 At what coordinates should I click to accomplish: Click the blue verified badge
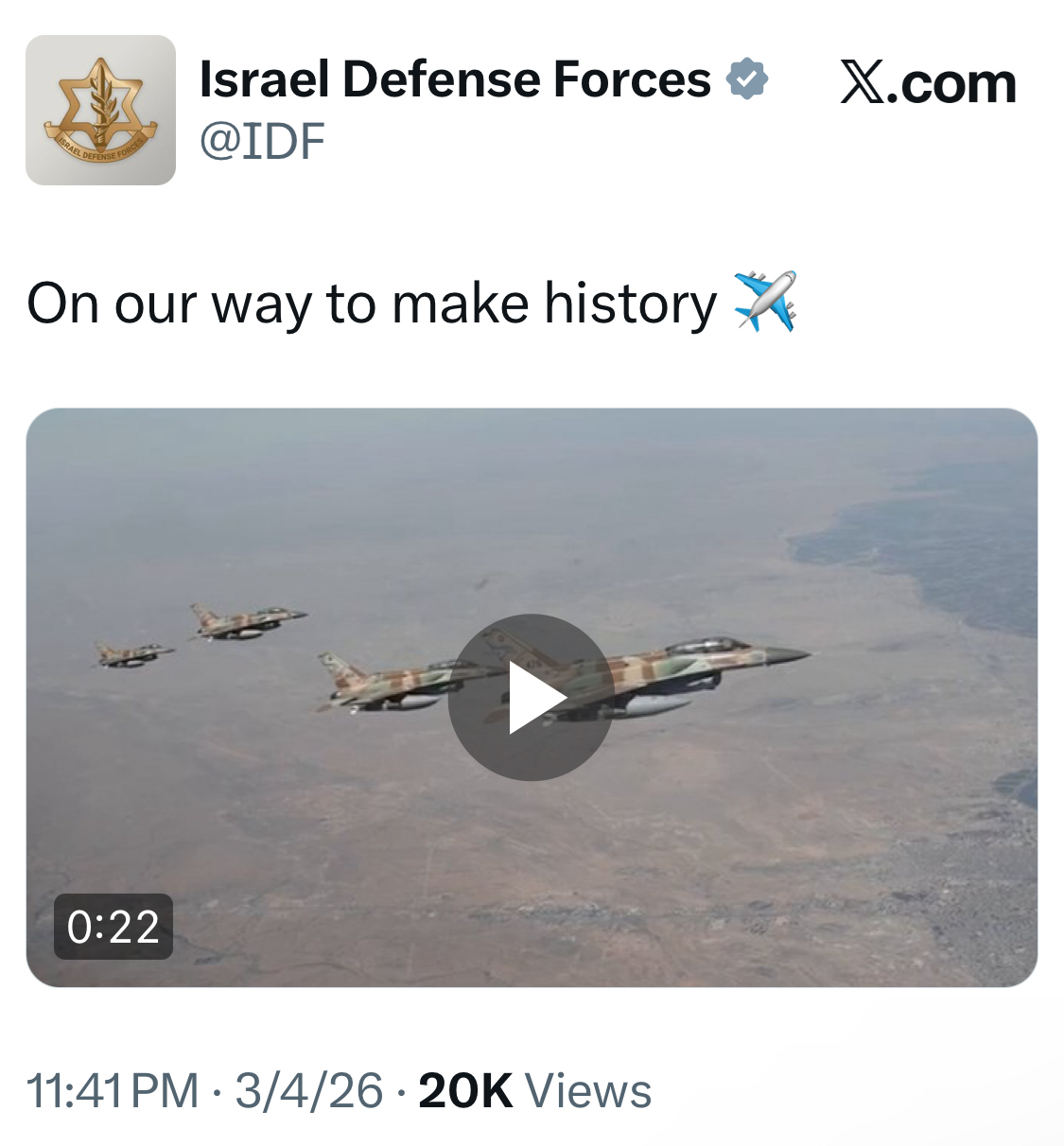click(x=747, y=79)
